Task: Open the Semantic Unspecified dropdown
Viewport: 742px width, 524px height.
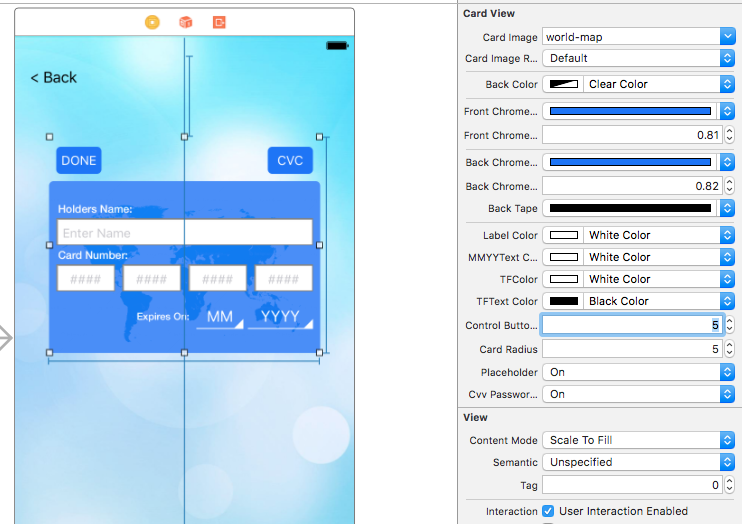Action: pyautogui.click(x=639, y=462)
